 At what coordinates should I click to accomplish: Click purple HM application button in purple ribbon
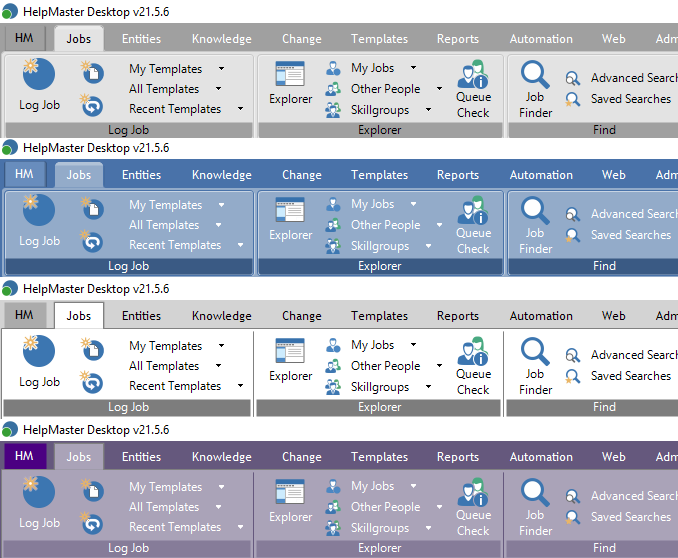point(24,456)
